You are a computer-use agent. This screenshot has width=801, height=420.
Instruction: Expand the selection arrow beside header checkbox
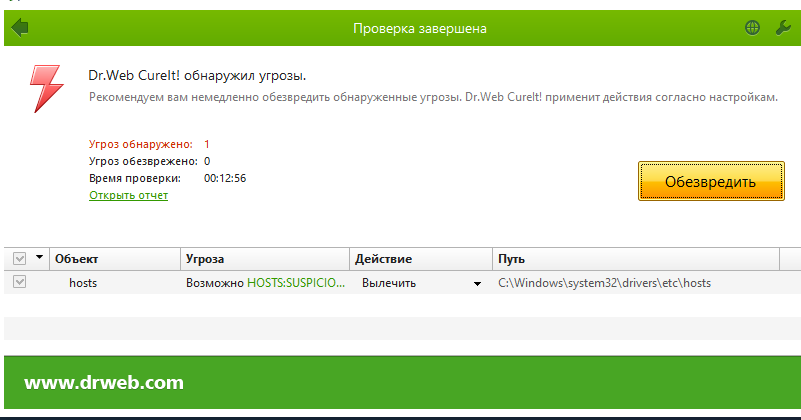pyautogui.click(x=39, y=257)
